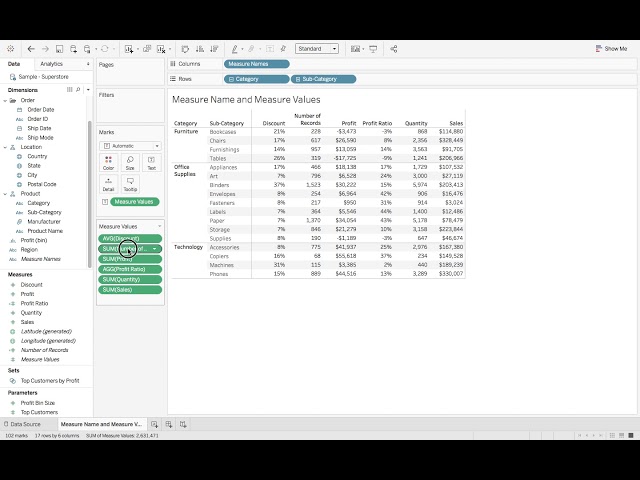Click the Sub-Category pill on Rows shelf
This screenshot has height=480, width=640.
point(323,79)
